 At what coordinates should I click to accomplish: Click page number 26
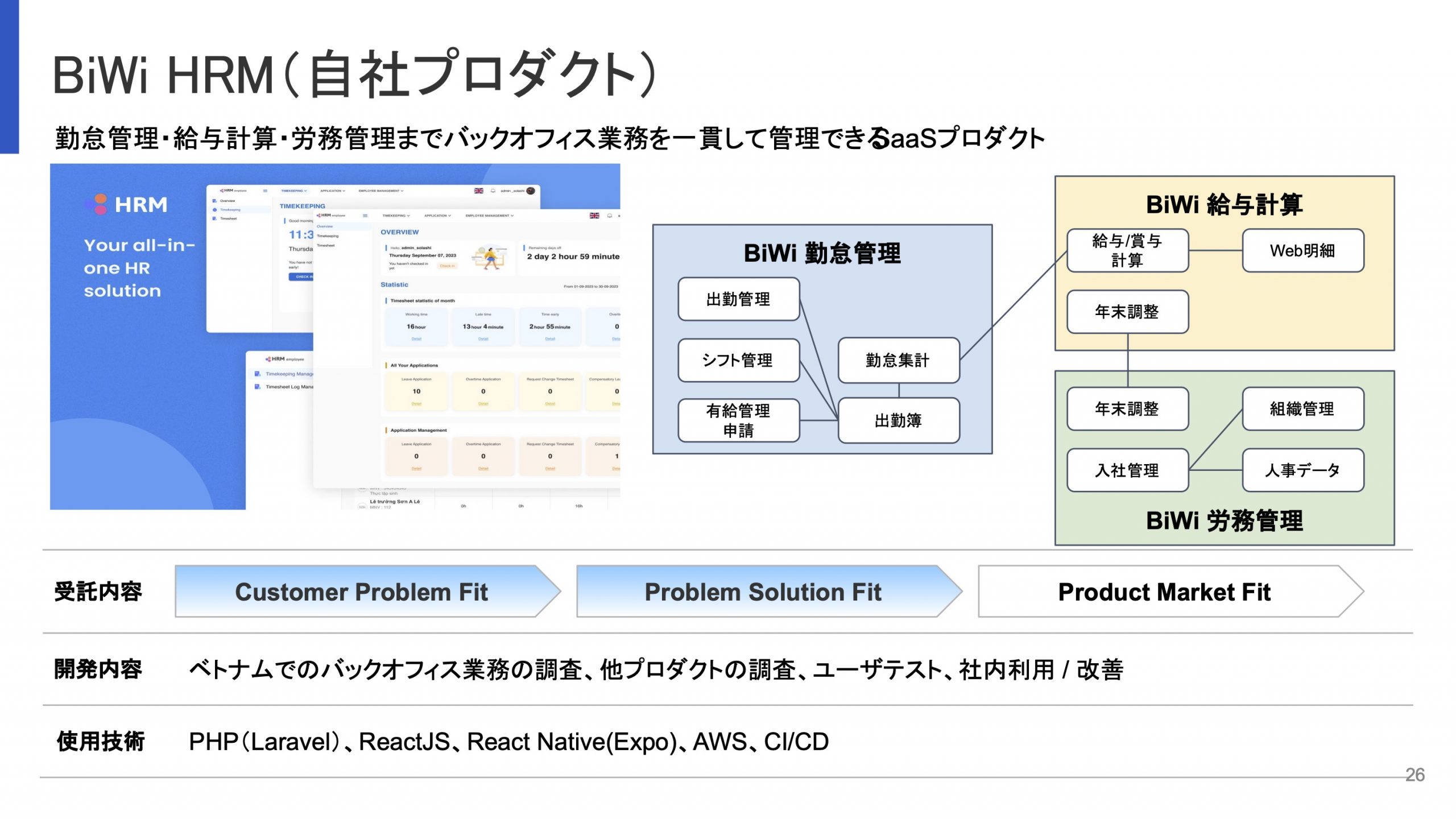[1415, 775]
